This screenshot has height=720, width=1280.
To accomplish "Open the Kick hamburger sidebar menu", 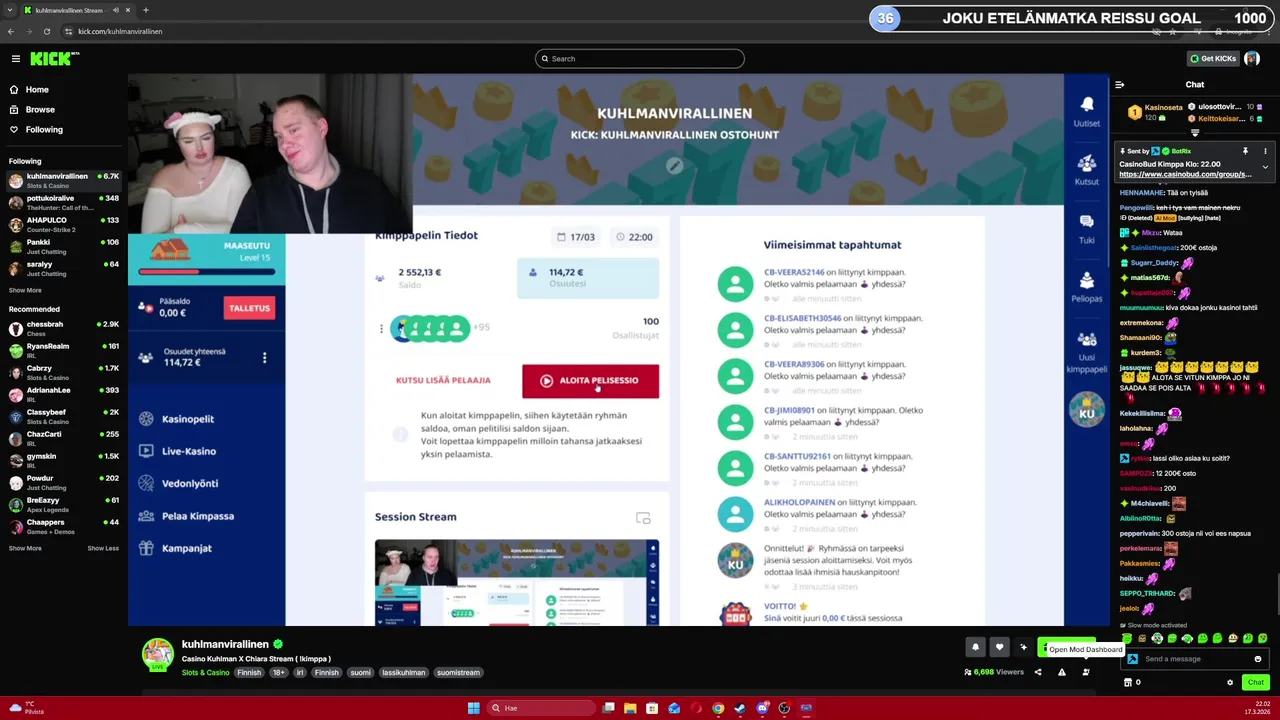I will [16, 59].
